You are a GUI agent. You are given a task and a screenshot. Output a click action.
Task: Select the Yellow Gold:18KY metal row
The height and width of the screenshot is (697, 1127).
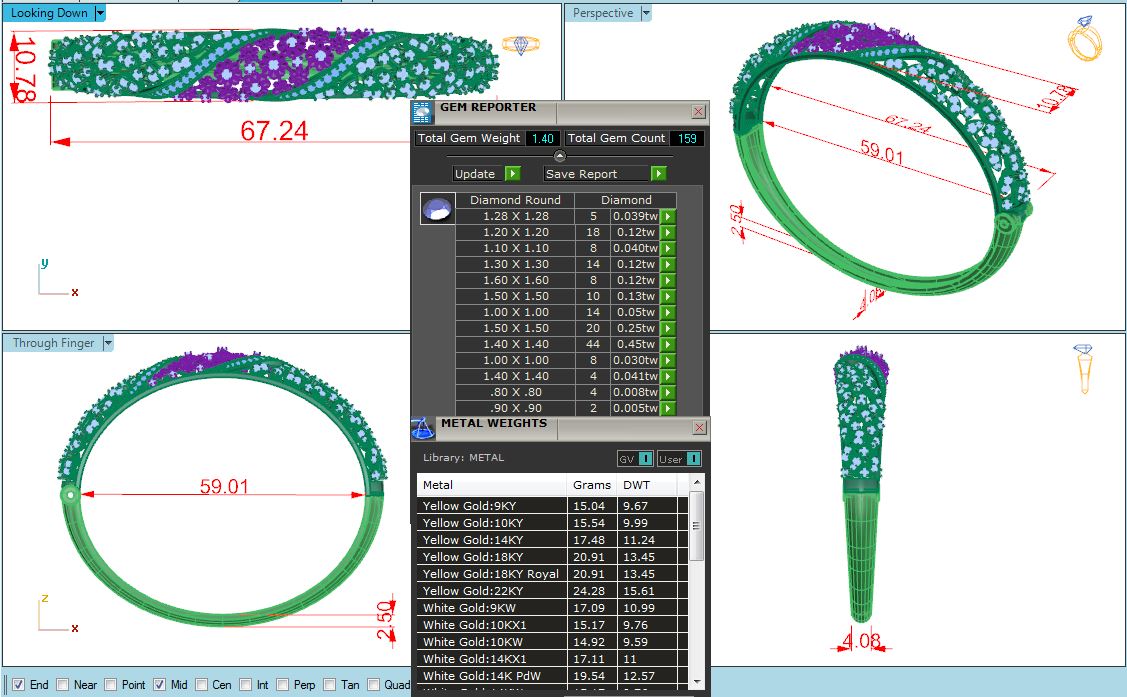pos(552,557)
